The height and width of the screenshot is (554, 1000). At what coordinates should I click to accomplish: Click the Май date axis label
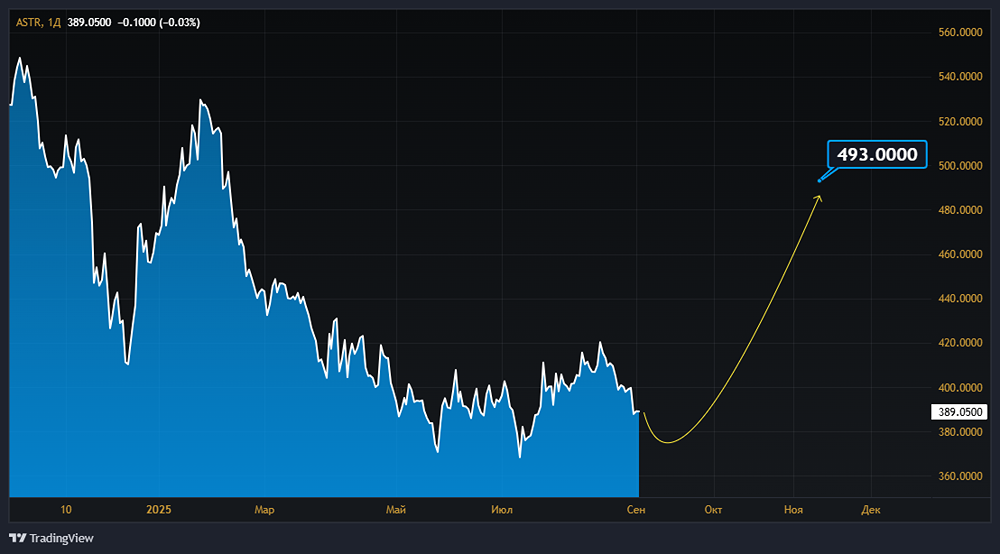pos(395,509)
